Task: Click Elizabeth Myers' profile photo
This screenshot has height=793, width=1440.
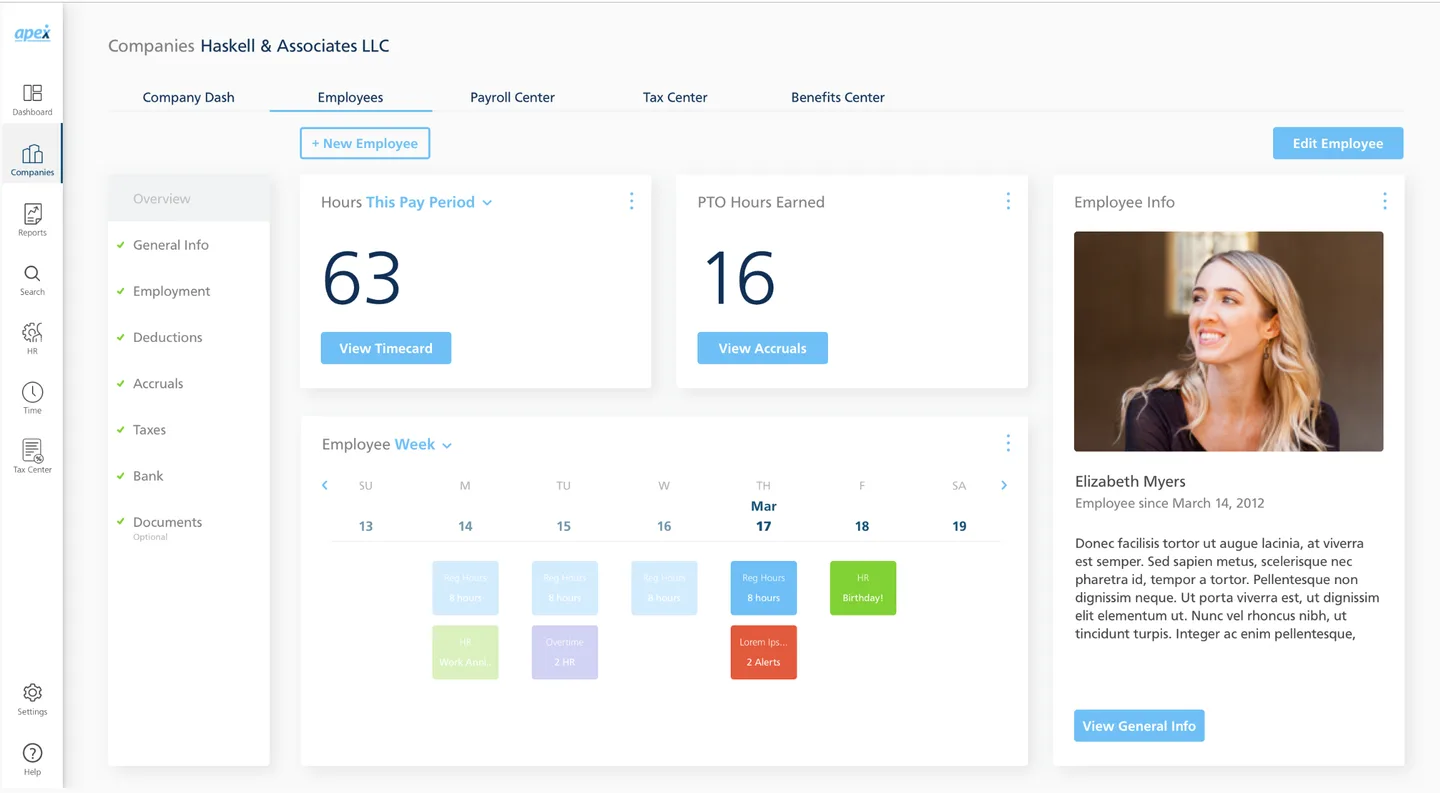Action: click(x=1228, y=341)
